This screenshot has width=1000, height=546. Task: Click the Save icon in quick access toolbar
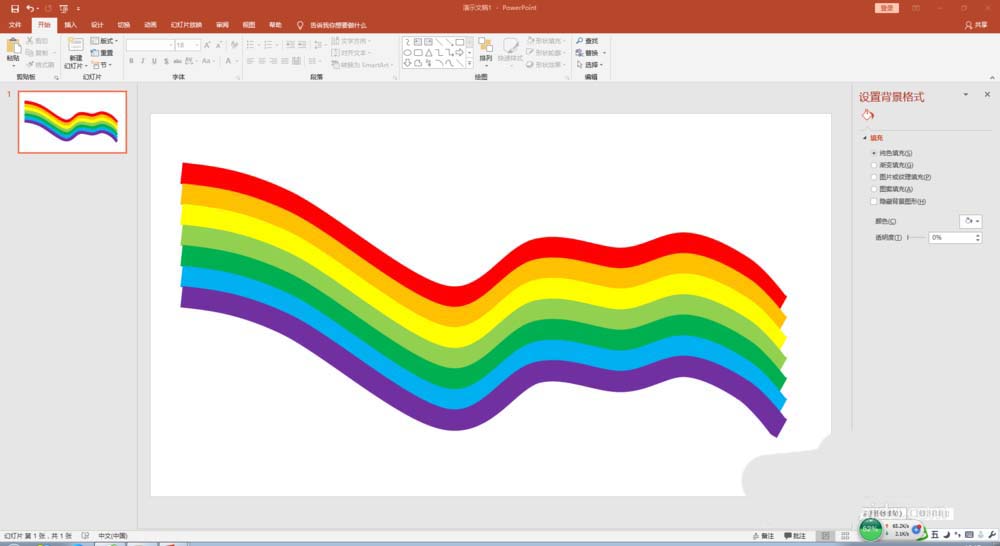tap(14, 8)
